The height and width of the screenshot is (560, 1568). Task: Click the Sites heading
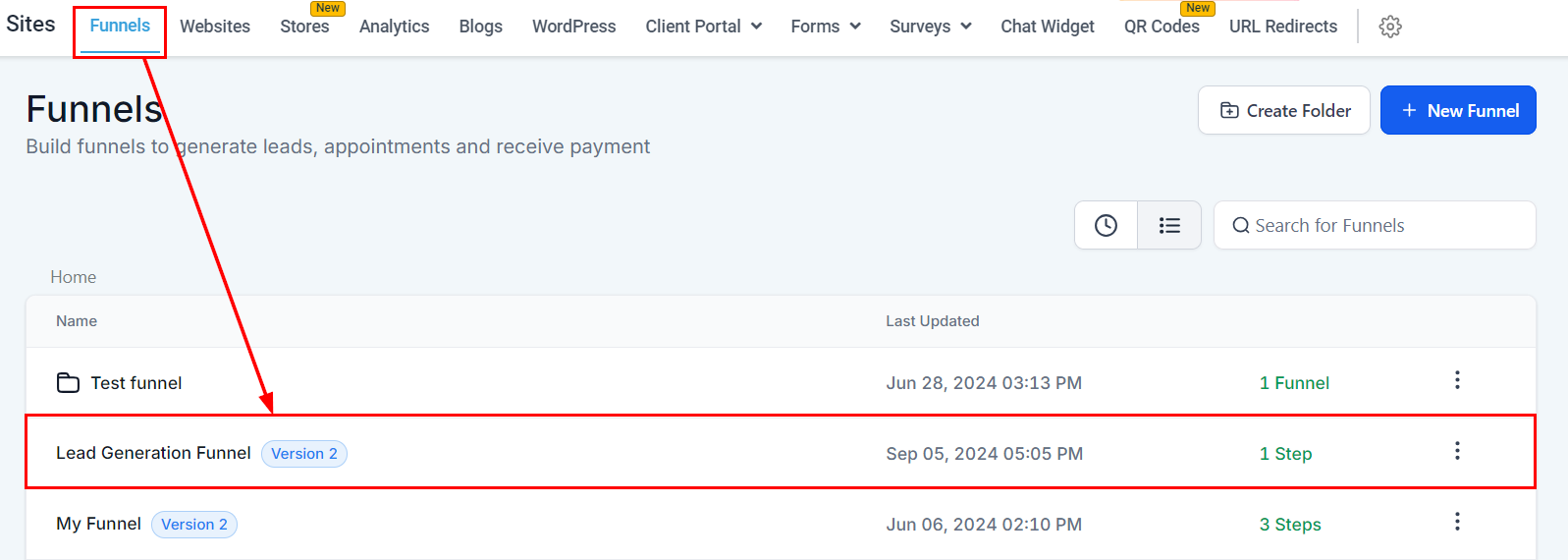[x=30, y=24]
